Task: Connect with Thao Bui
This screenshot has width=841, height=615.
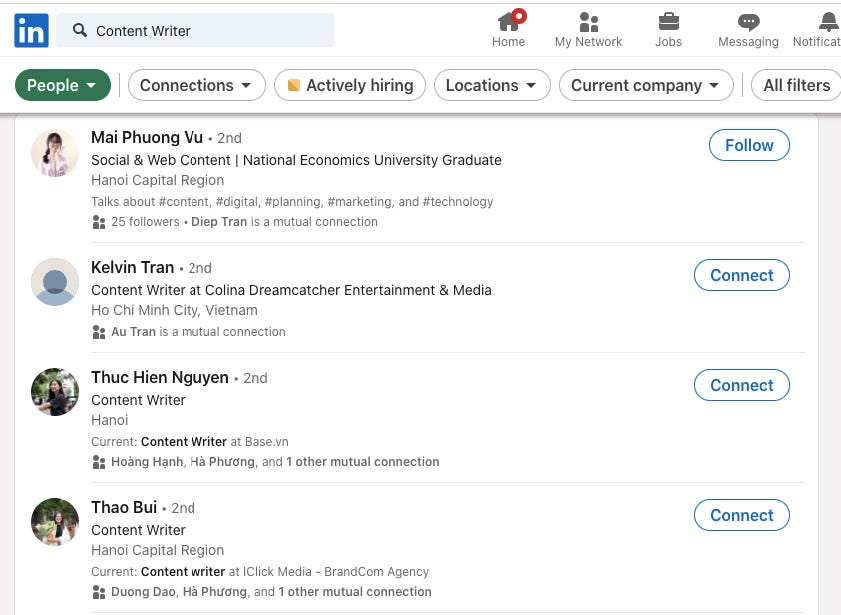Action: 741,515
